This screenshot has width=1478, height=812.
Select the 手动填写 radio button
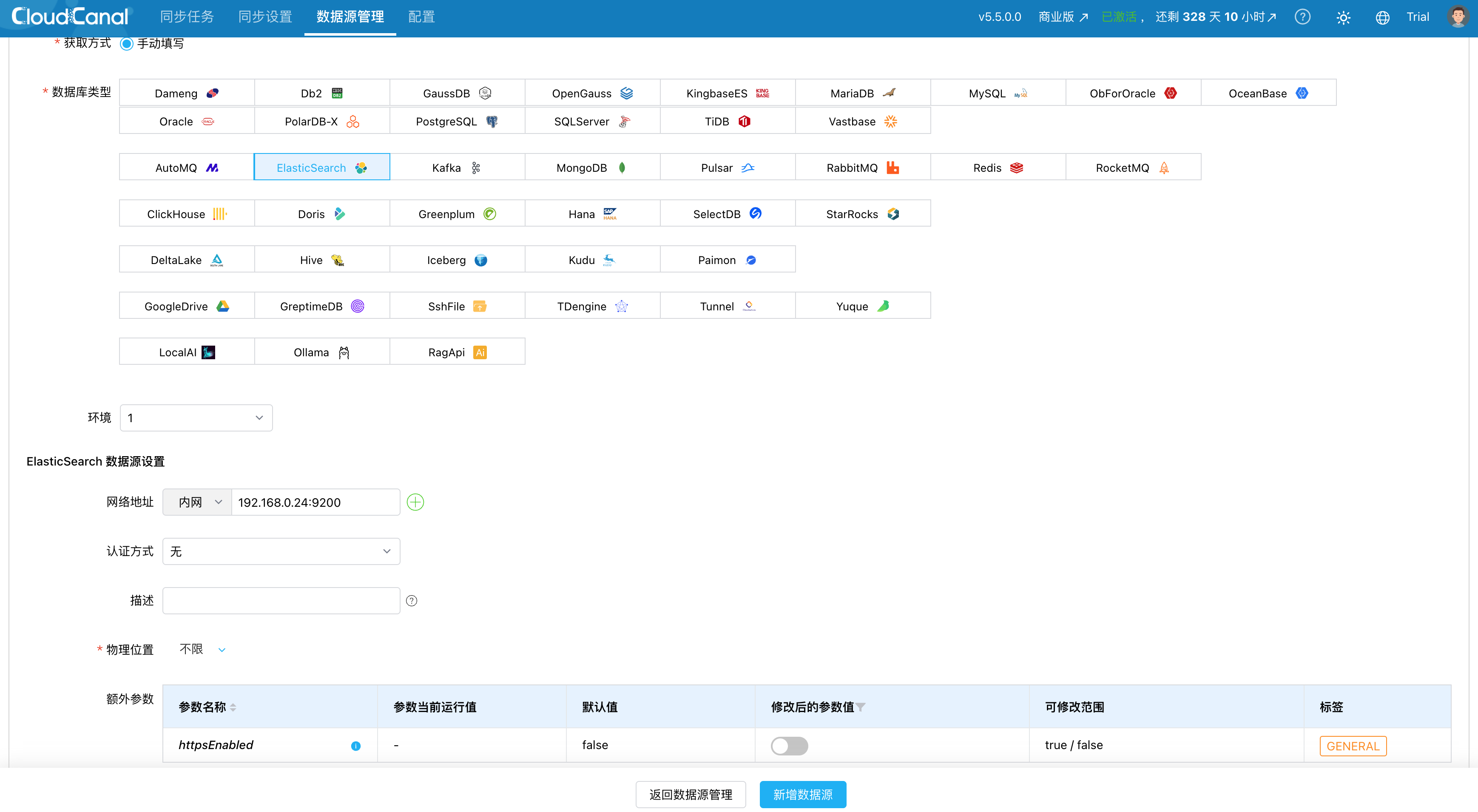pos(127,44)
